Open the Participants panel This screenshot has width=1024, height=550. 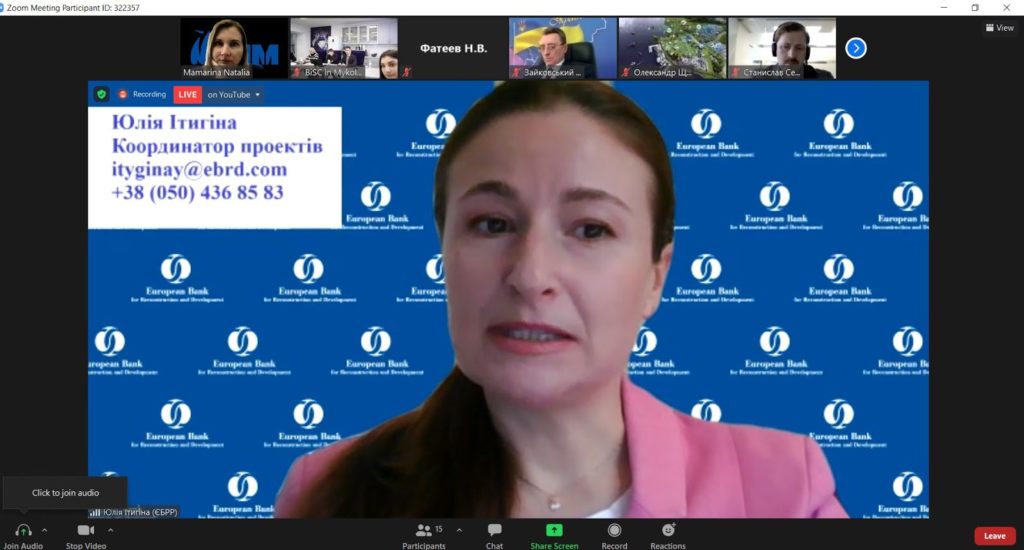tap(424, 530)
